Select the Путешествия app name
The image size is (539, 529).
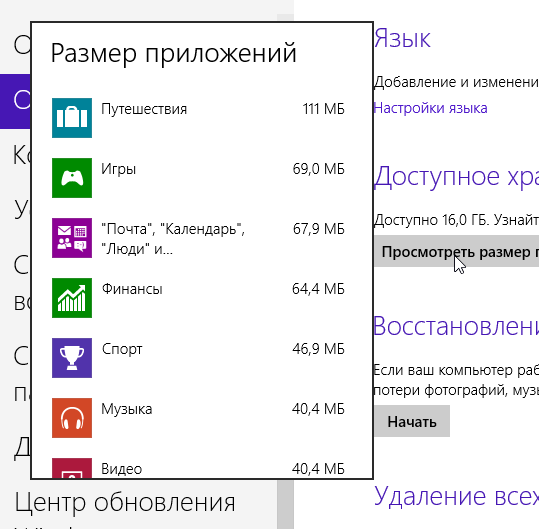pyautogui.click(x=144, y=109)
